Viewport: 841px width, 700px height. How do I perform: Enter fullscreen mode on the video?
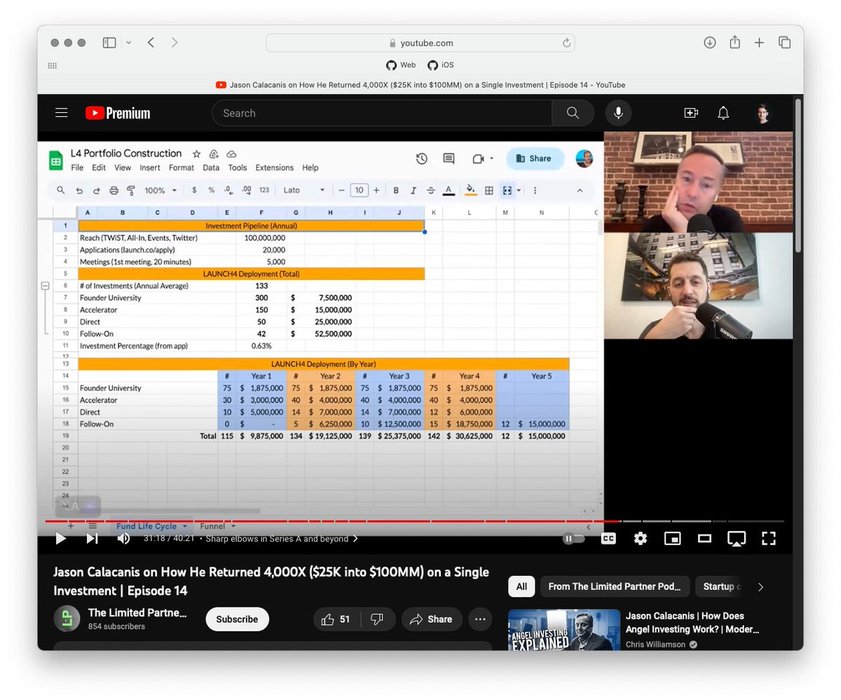768,538
